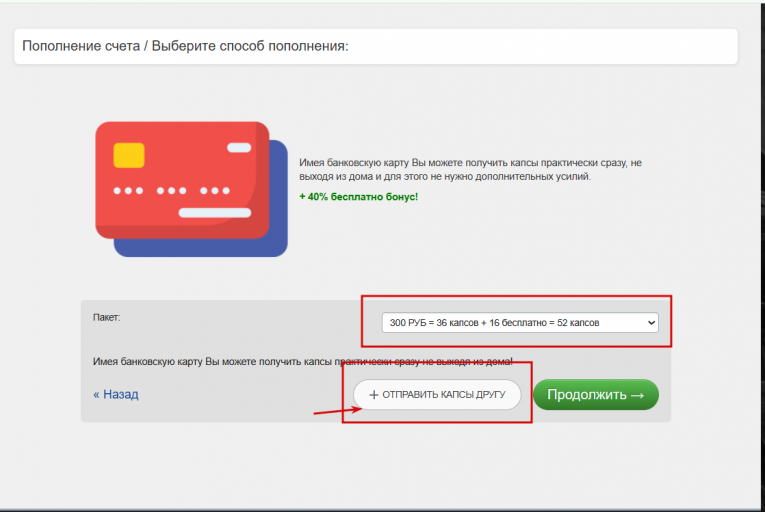
Task: Click the description starting with Имея банковскую карту beside the card image
Action: [x=470, y=169]
